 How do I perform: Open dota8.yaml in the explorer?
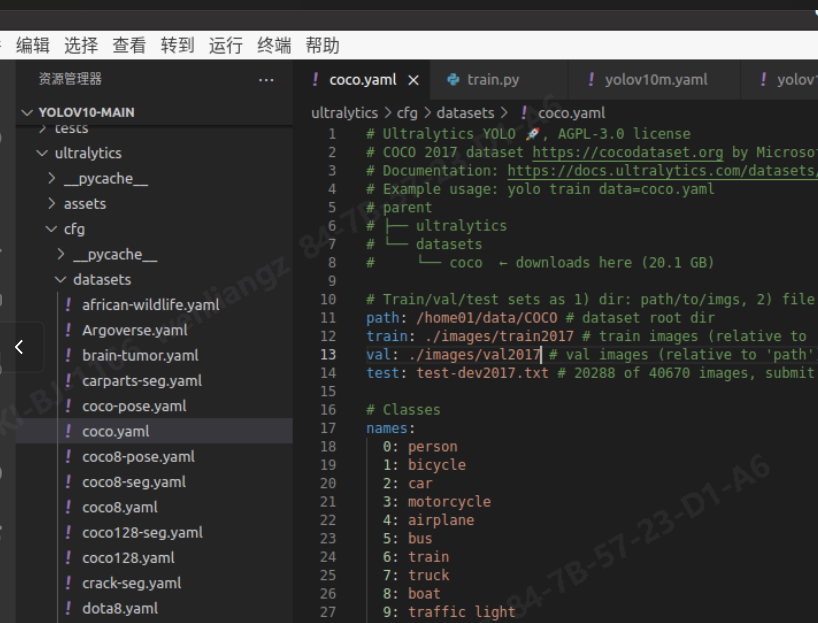(x=120, y=608)
